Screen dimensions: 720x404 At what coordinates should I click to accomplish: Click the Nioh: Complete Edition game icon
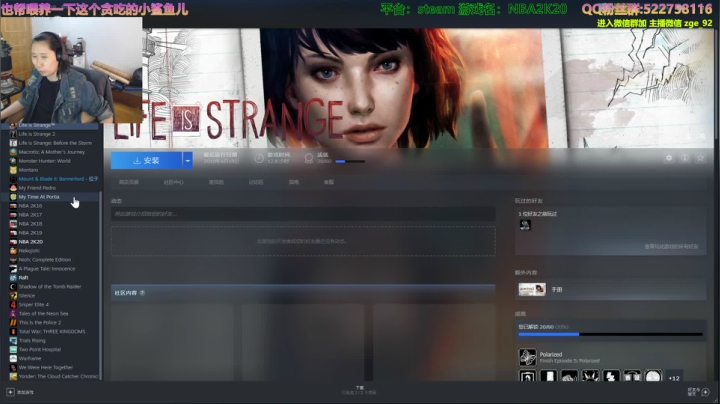(x=13, y=260)
